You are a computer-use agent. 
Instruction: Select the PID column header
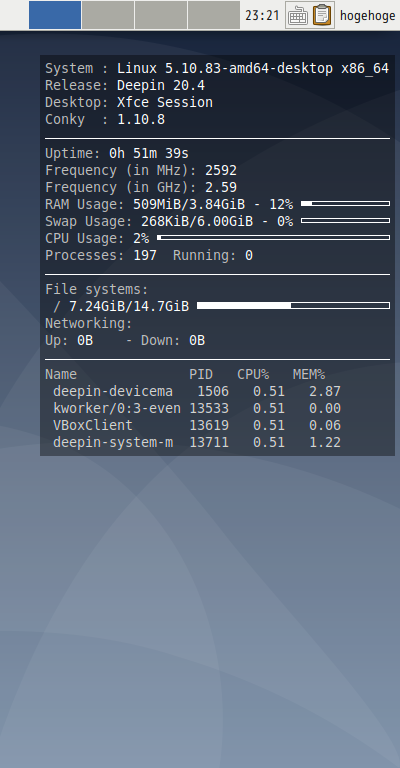click(201, 375)
